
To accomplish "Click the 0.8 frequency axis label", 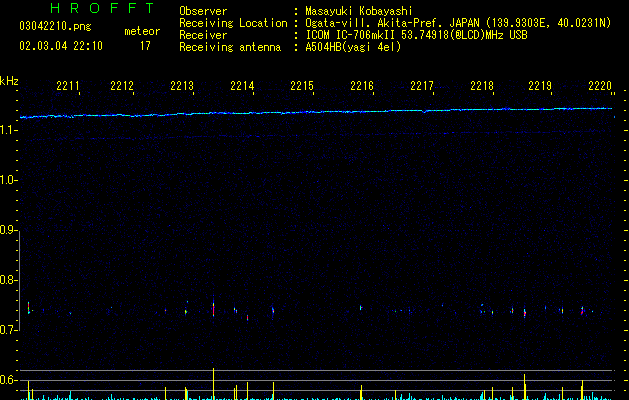I will 9,280.
